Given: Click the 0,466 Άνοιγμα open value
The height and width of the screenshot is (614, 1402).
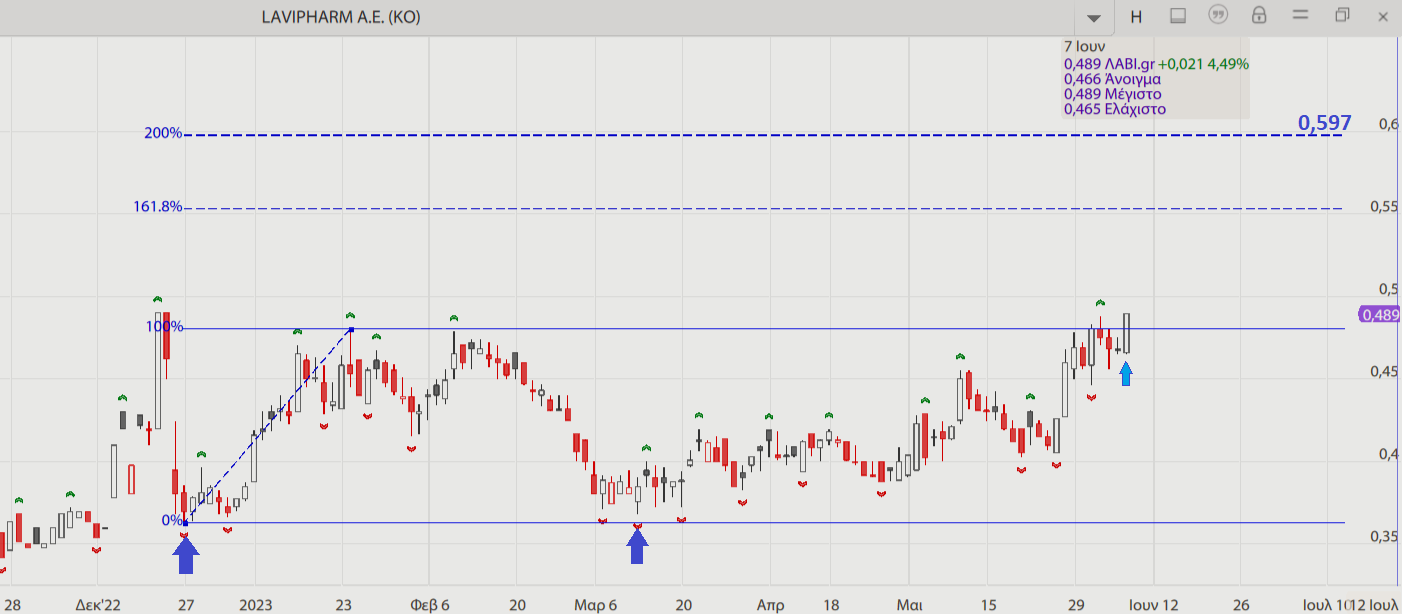Looking at the screenshot, I should point(1112,78).
